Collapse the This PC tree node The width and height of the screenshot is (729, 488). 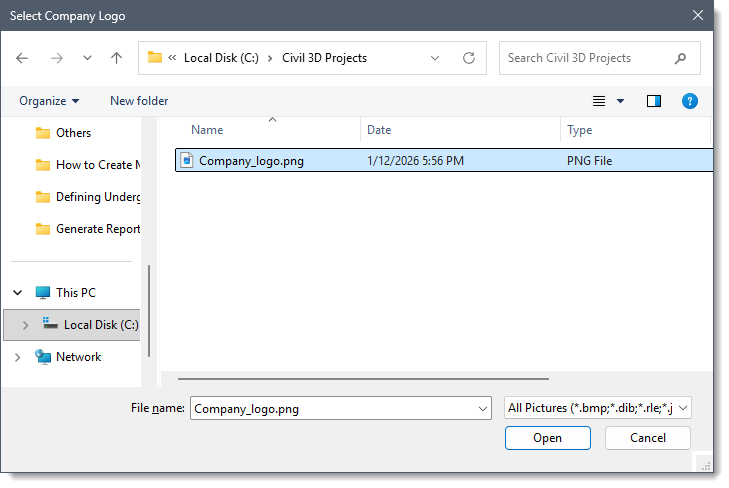coord(18,293)
